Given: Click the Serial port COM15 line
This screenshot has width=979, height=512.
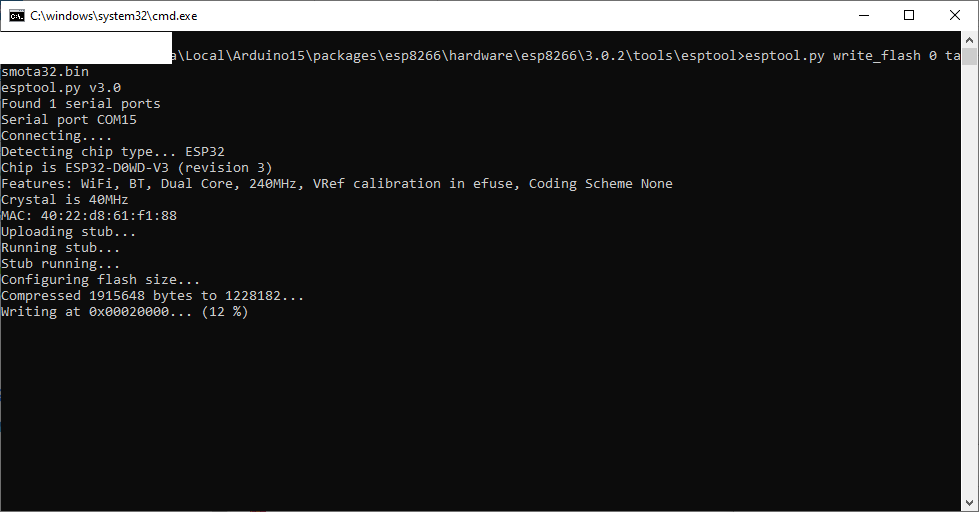Looking at the screenshot, I should click(69, 120).
